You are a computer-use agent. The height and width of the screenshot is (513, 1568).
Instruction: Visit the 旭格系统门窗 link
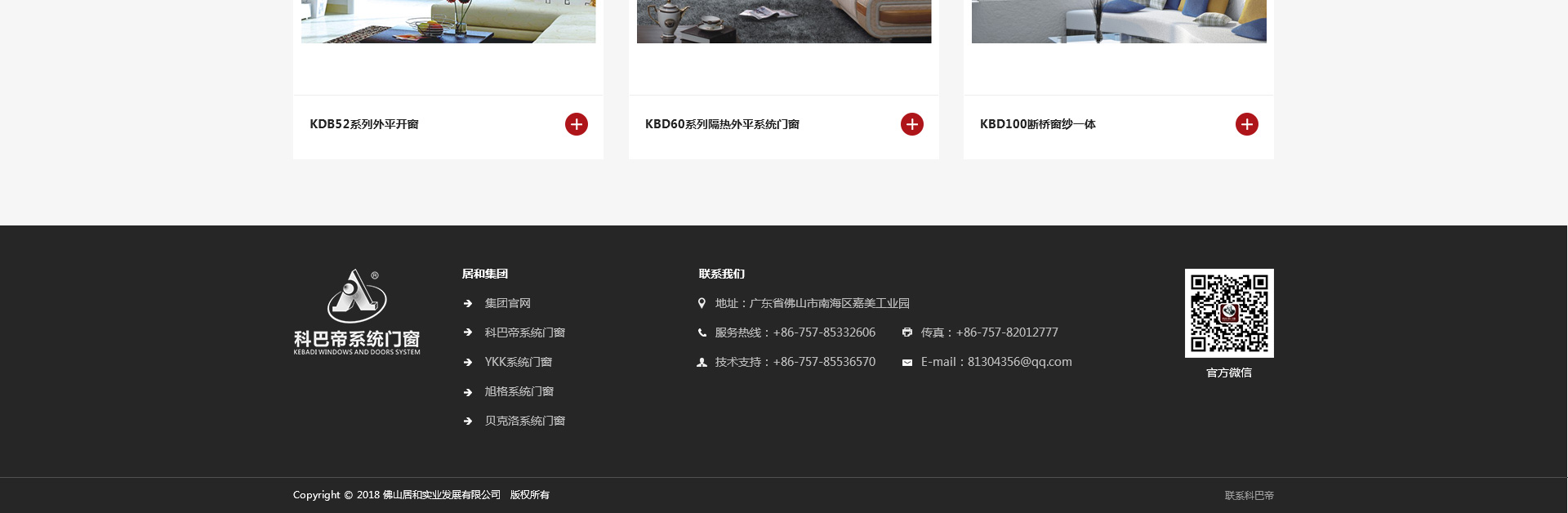click(x=519, y=391)
